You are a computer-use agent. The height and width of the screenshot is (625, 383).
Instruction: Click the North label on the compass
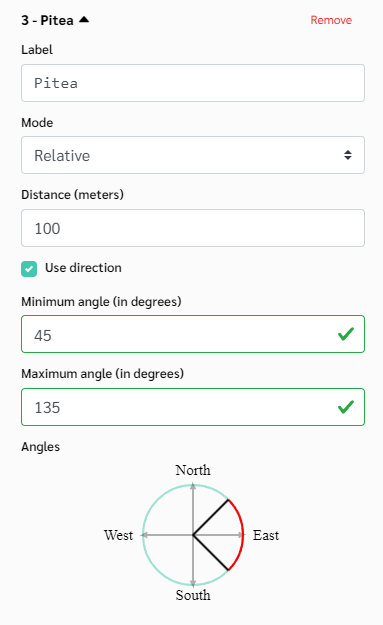pyautogui.click(x=193, y=470)
